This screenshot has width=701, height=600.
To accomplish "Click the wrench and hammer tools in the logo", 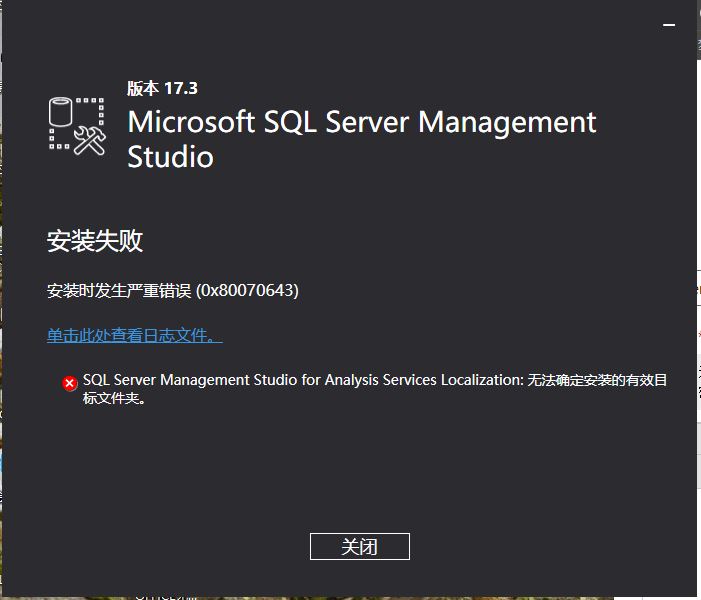I will tap(90, 141).
